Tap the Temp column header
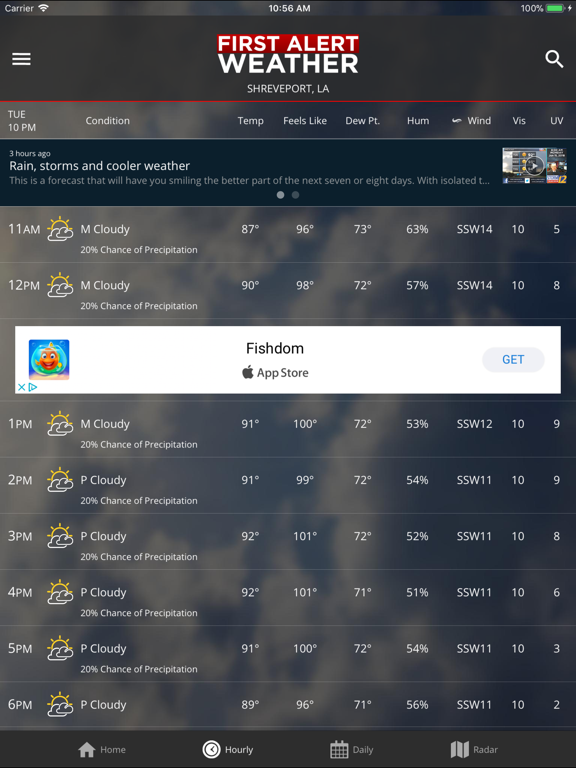The image size is (576, 768). [x=250, y=120]
